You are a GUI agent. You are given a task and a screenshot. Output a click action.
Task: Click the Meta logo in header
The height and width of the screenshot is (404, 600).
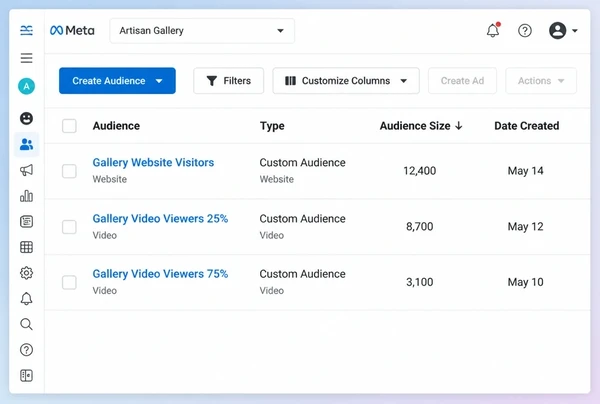click(72, 30)
